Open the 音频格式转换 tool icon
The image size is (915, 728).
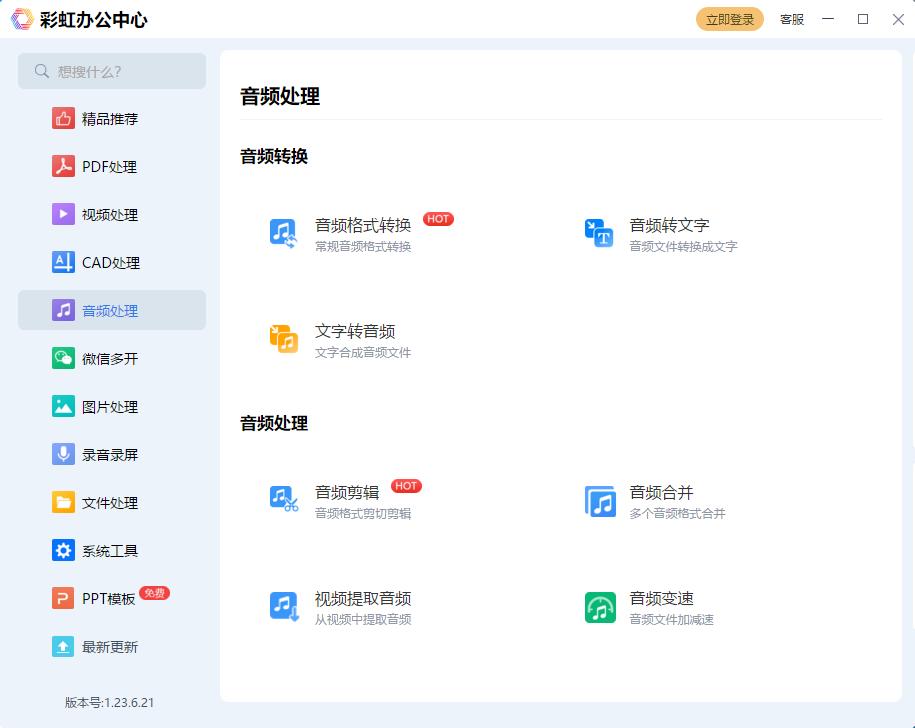click(283, 230)
